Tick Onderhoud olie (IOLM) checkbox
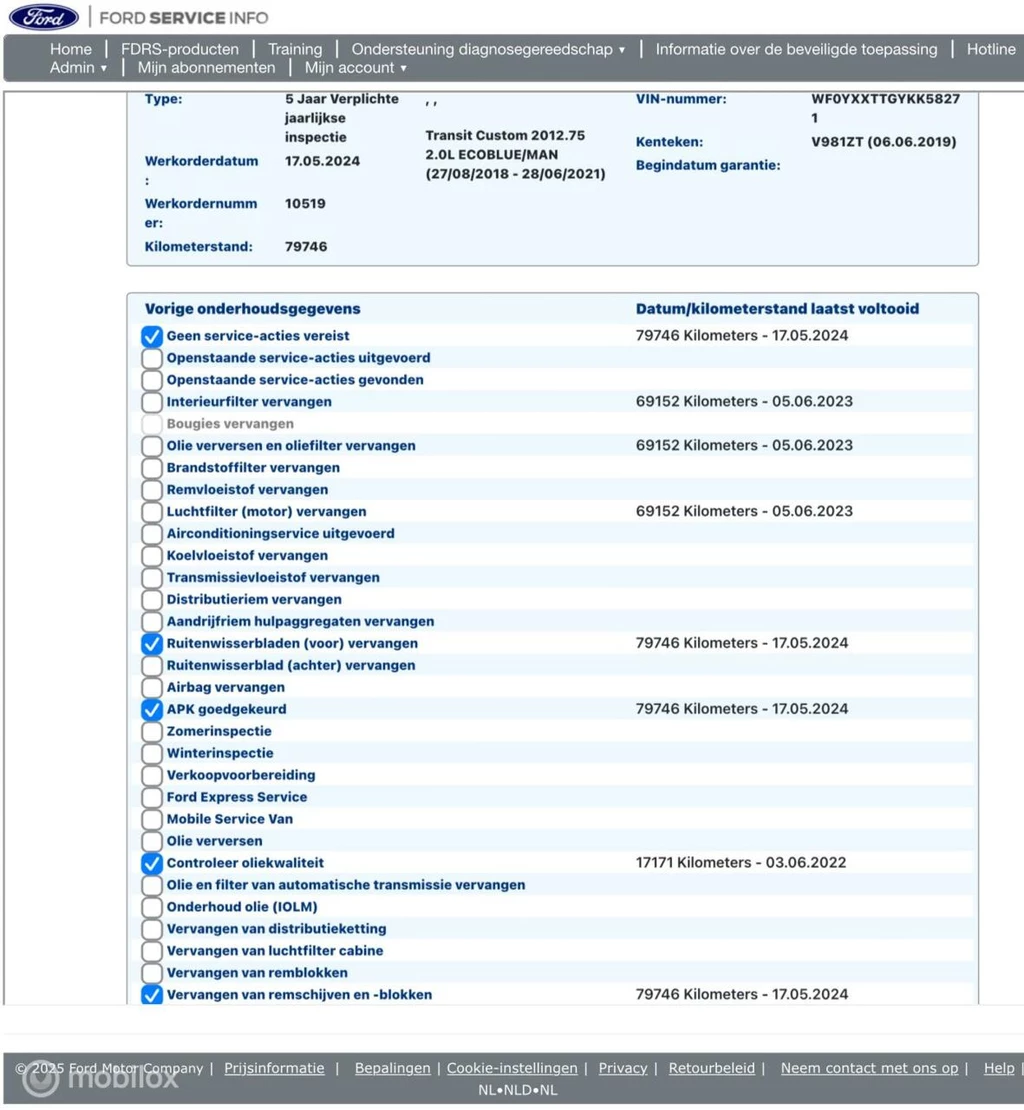The height and width of the screenshot is (1110, 1024). click(x=151, y=907)
